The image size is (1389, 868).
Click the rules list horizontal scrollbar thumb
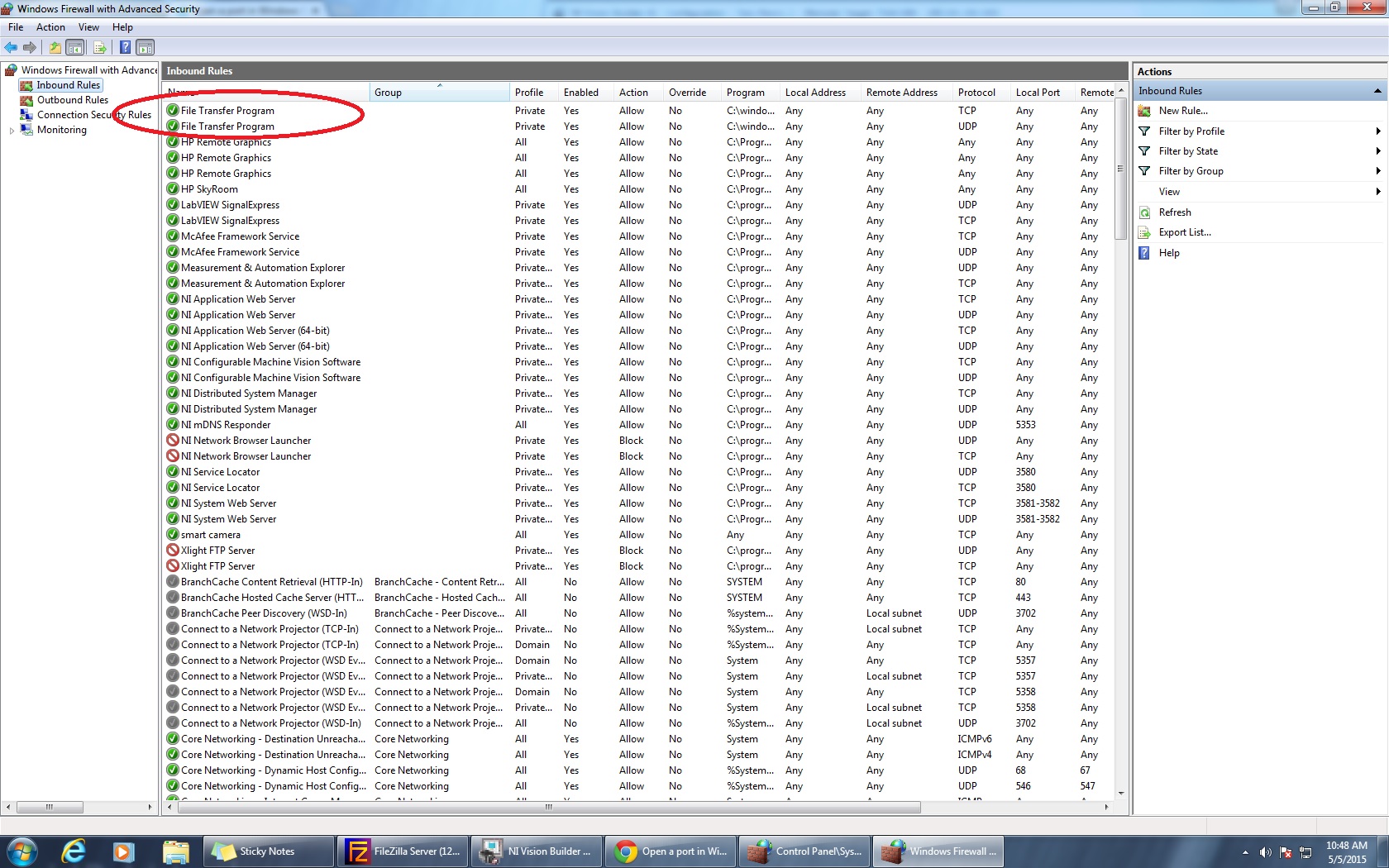548,808
